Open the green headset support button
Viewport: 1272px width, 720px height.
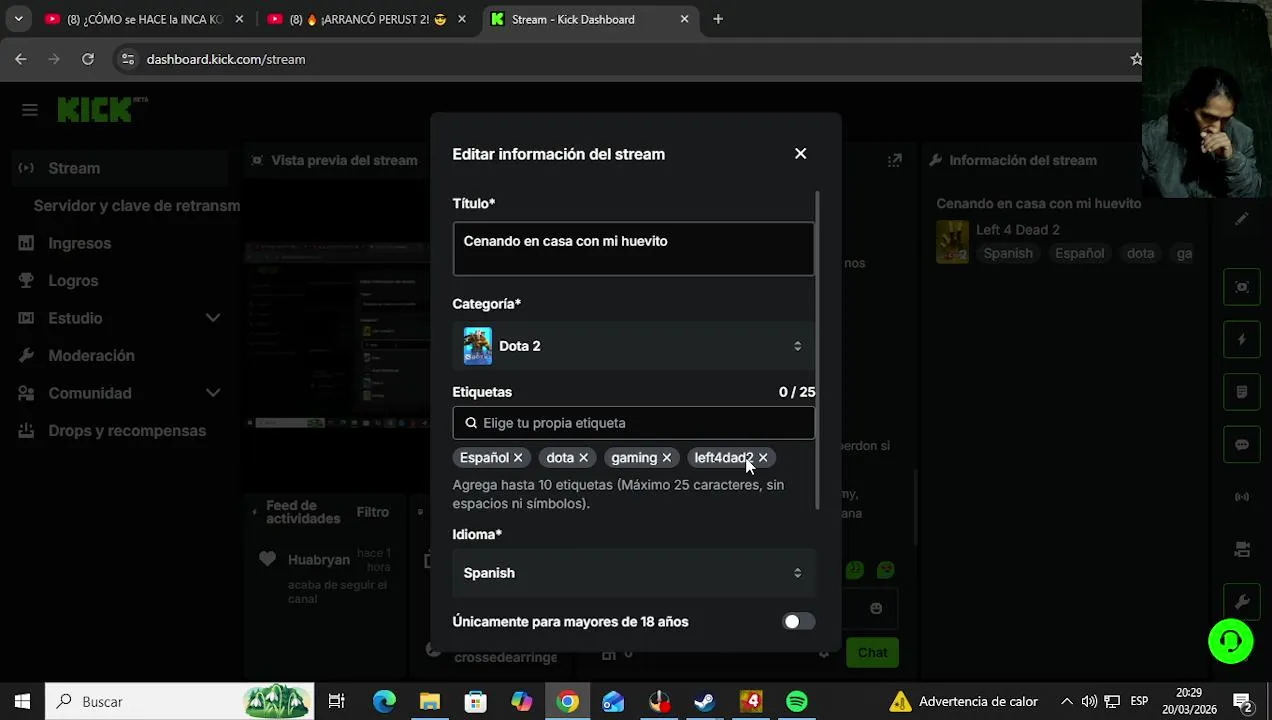point(1230,641)
